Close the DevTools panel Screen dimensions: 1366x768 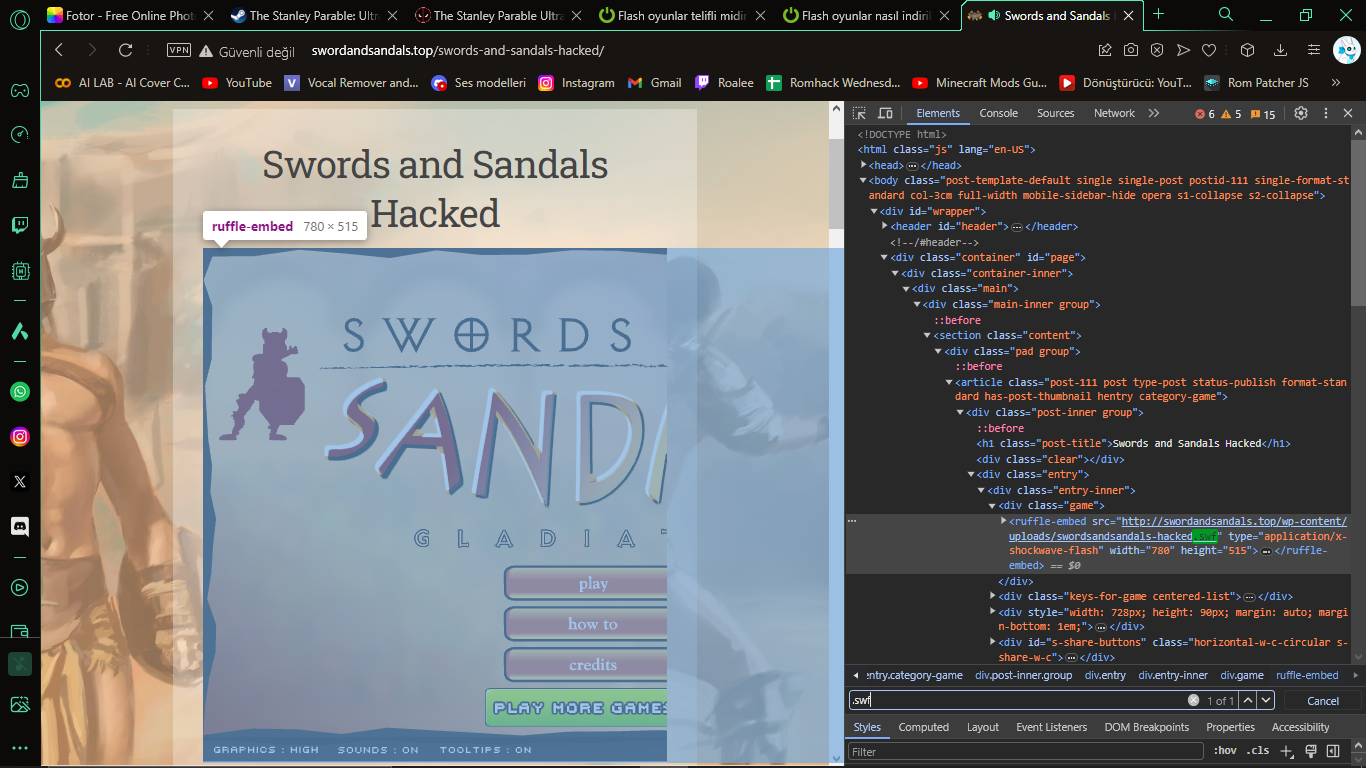[1348, 113]
